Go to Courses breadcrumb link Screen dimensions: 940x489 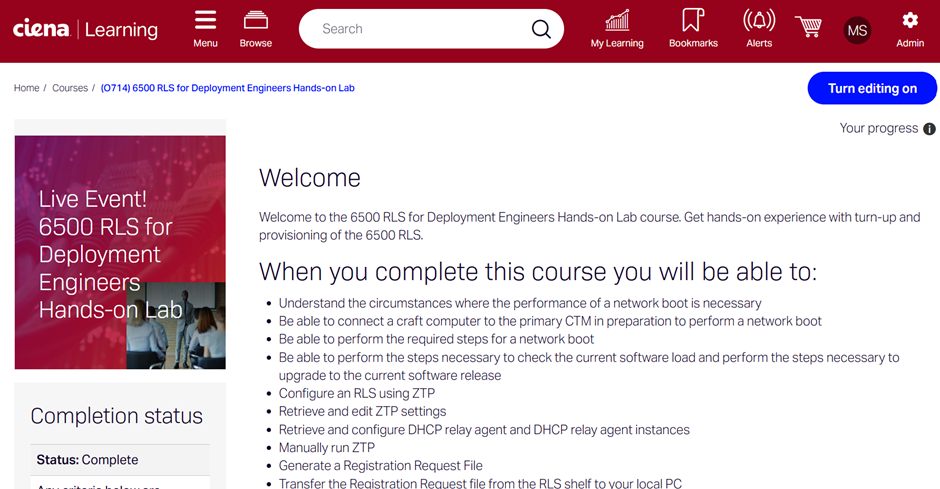pos(70,88)
